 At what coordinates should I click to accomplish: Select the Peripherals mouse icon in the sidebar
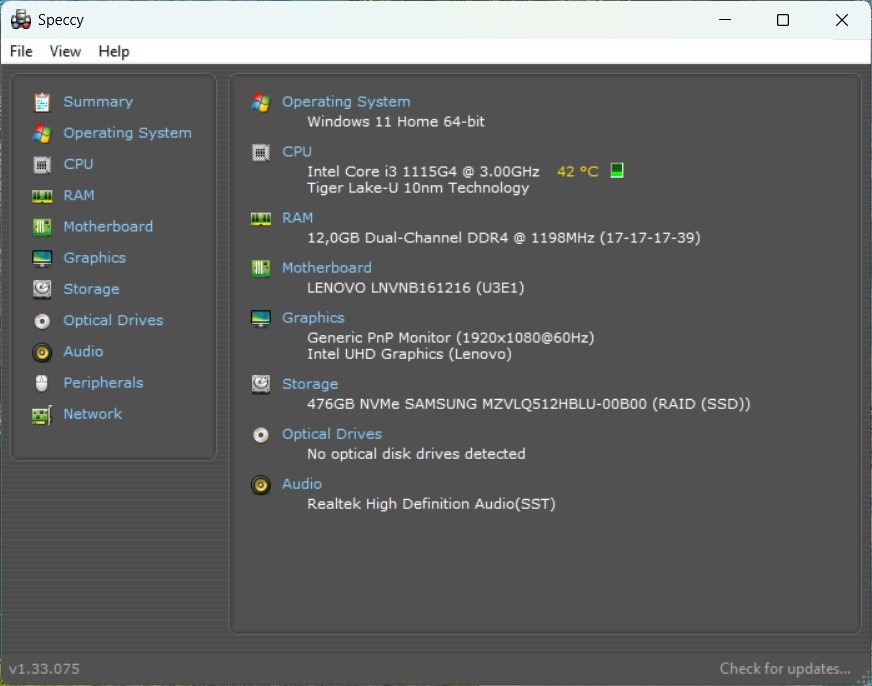click(41, 382)
